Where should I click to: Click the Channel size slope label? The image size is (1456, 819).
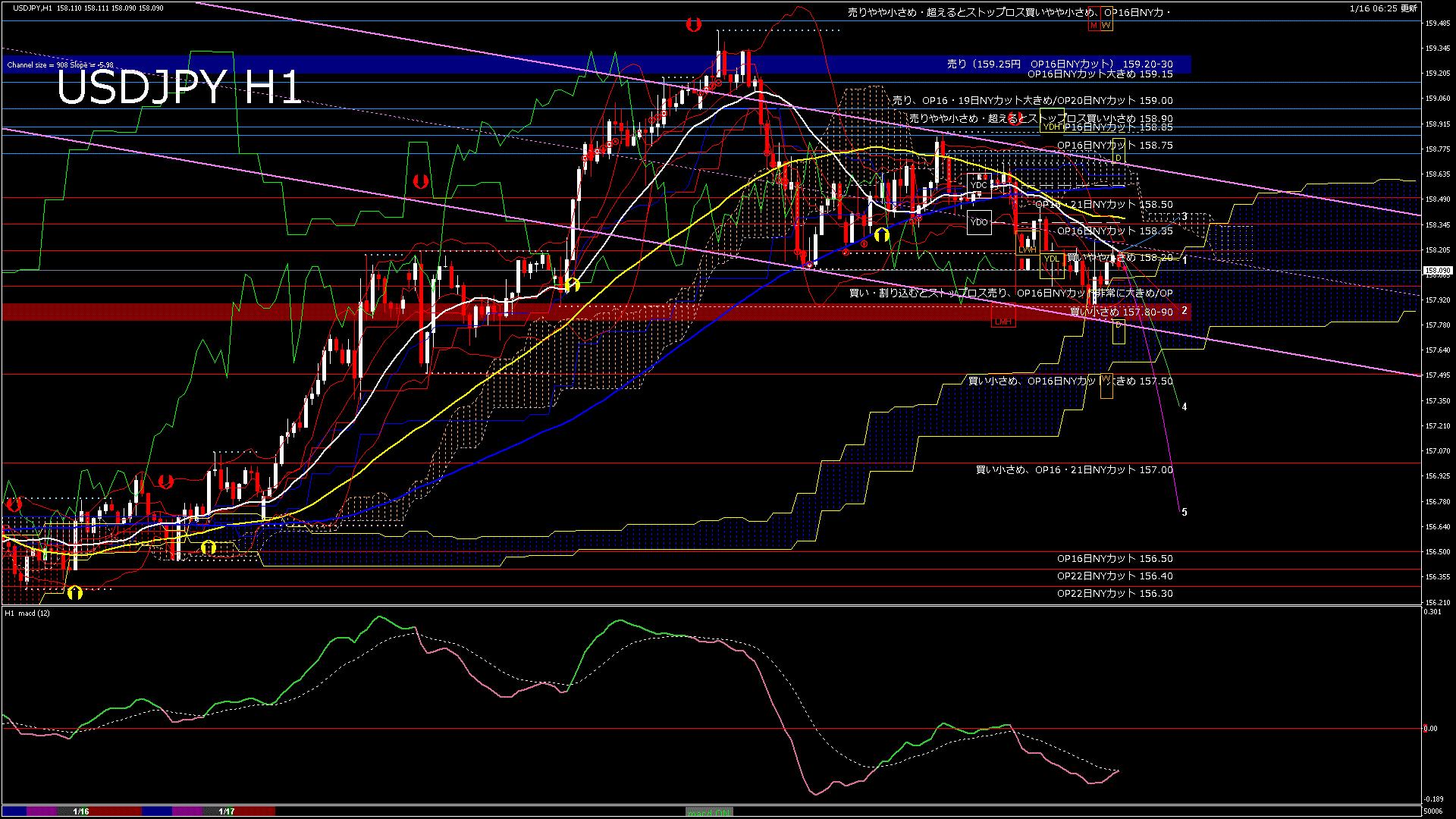click(60, 65)
